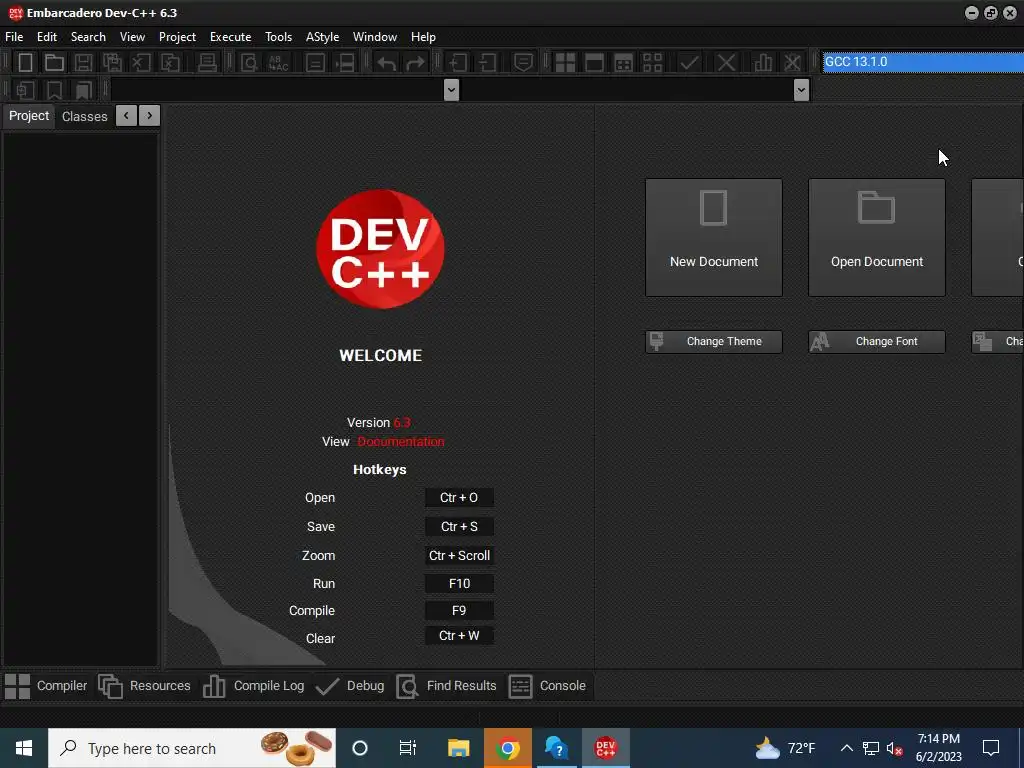Open the Project menu

click(x=177, y=37)
